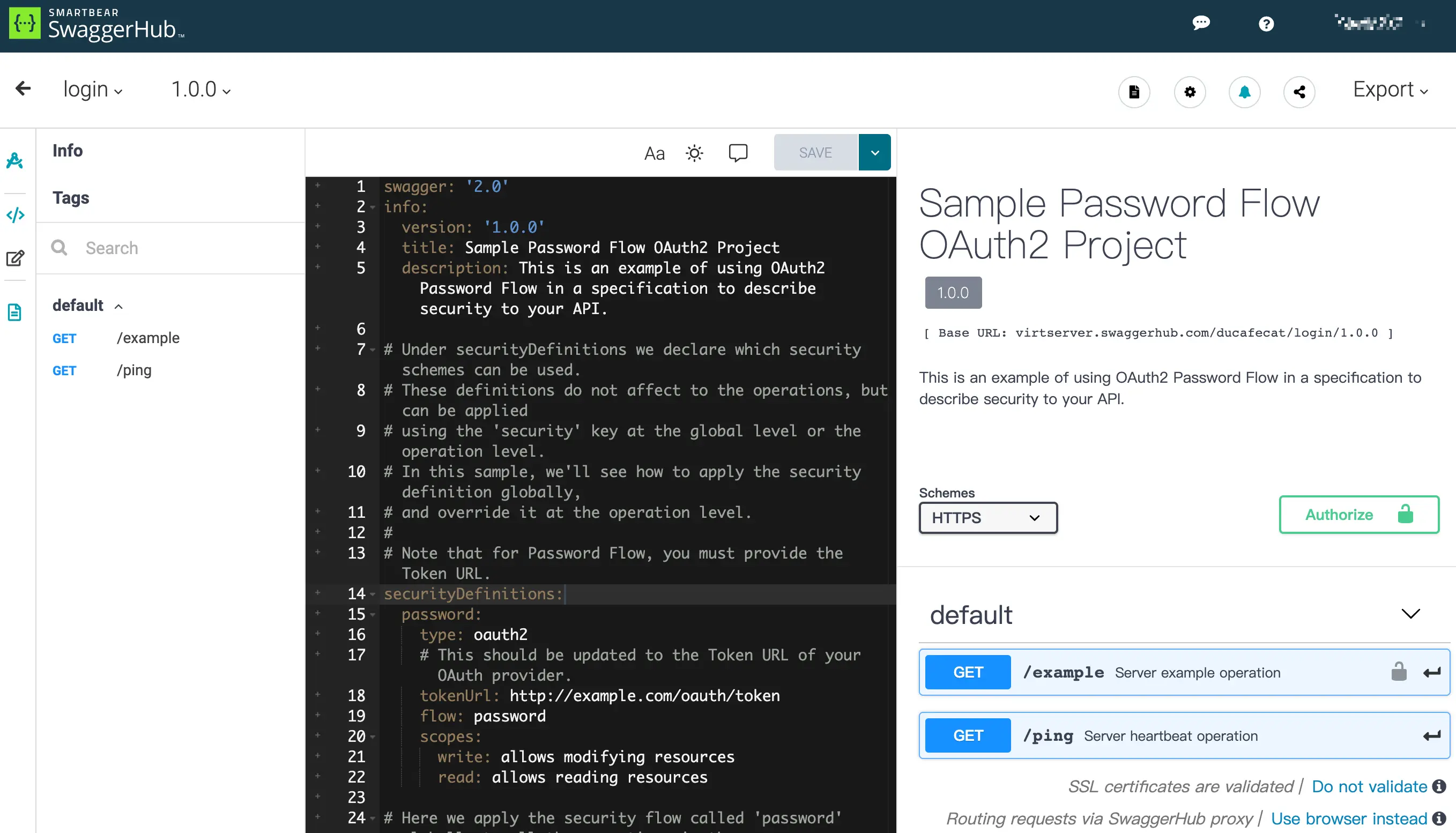This screenshot has width=1456, height=833.
Task: Open the 1.0.0 version dropdown
Action: (x=201, y=90)
